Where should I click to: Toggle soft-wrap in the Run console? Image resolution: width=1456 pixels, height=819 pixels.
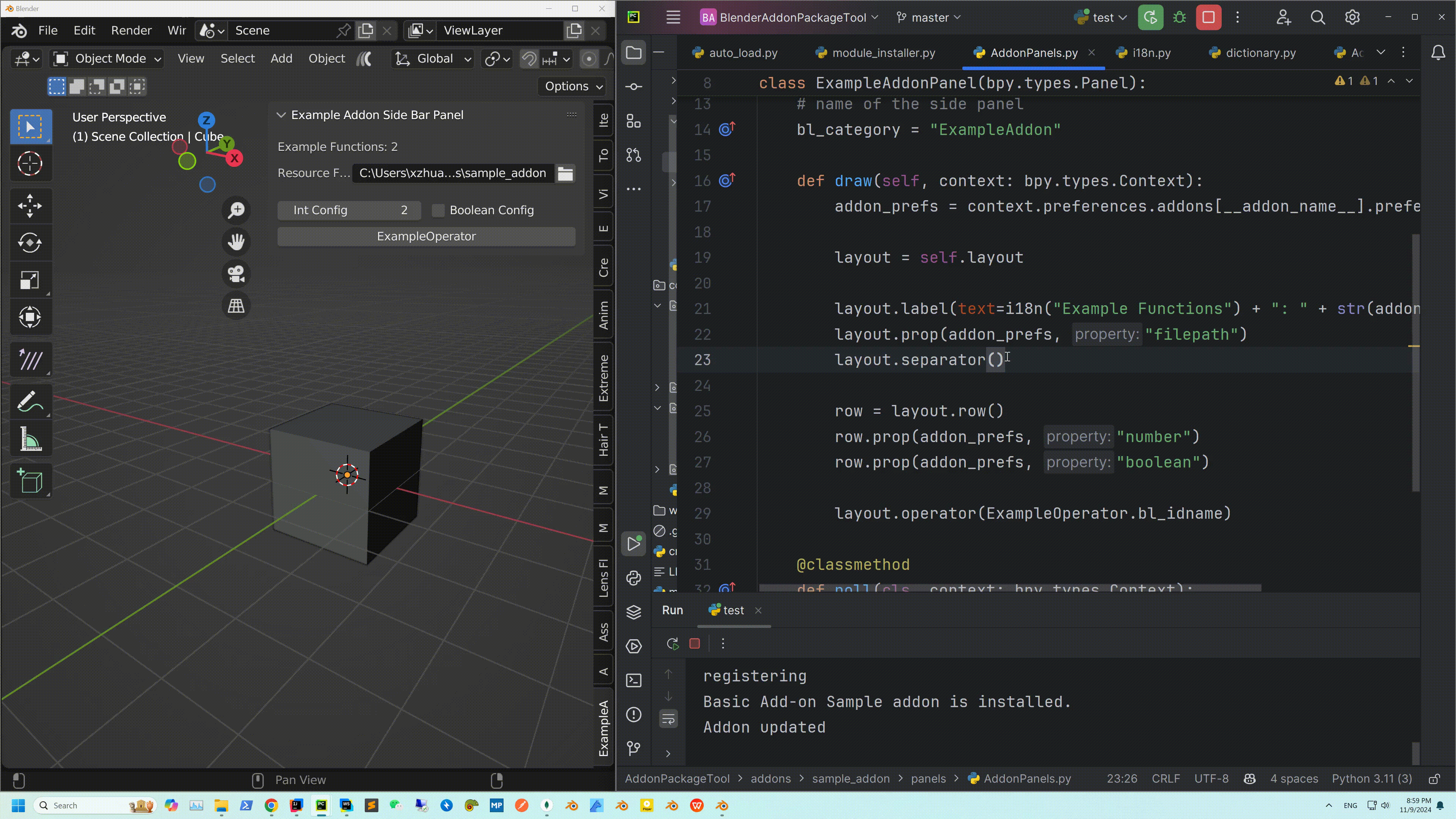pos(668,719)
